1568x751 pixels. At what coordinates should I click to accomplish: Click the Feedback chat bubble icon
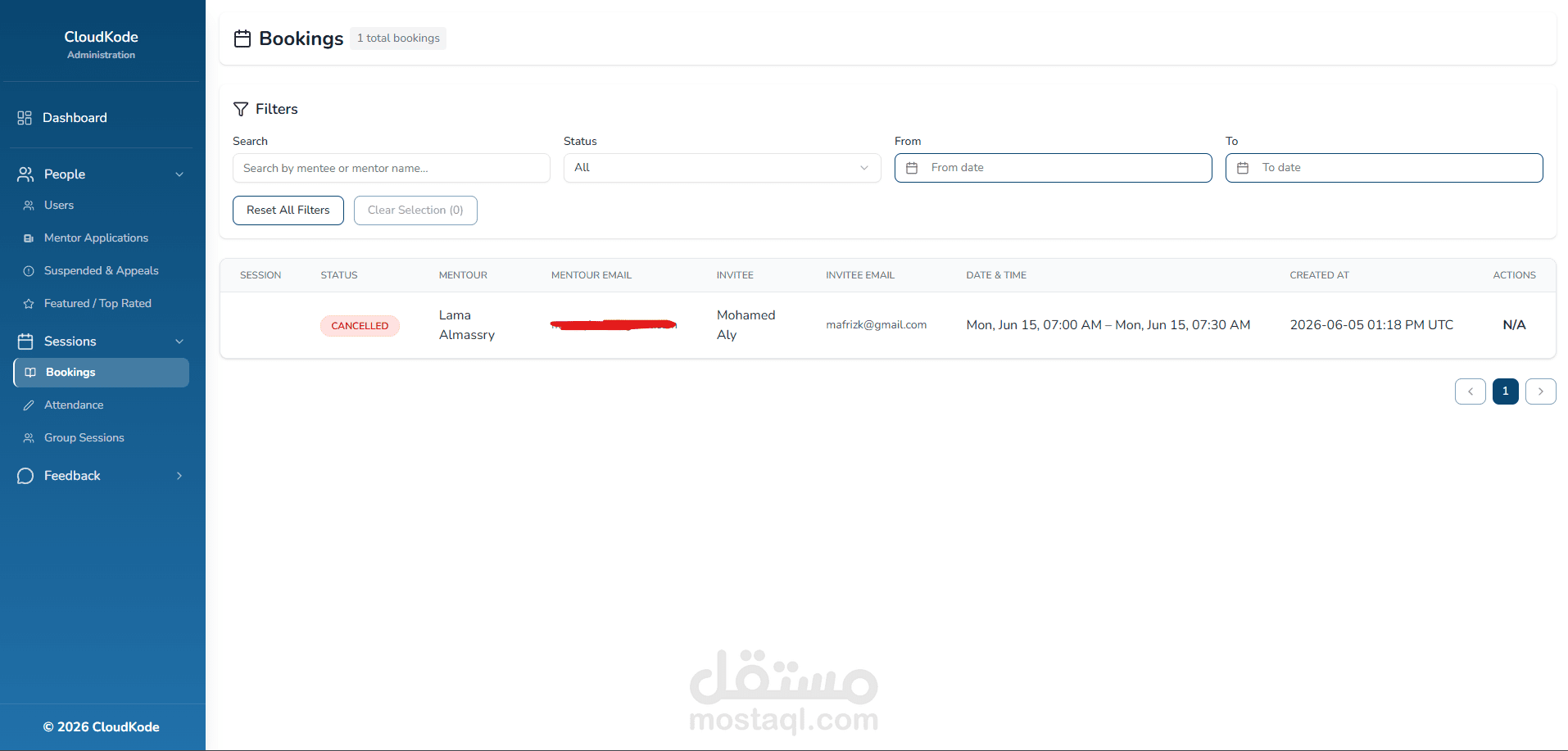[x=25, y=476]
